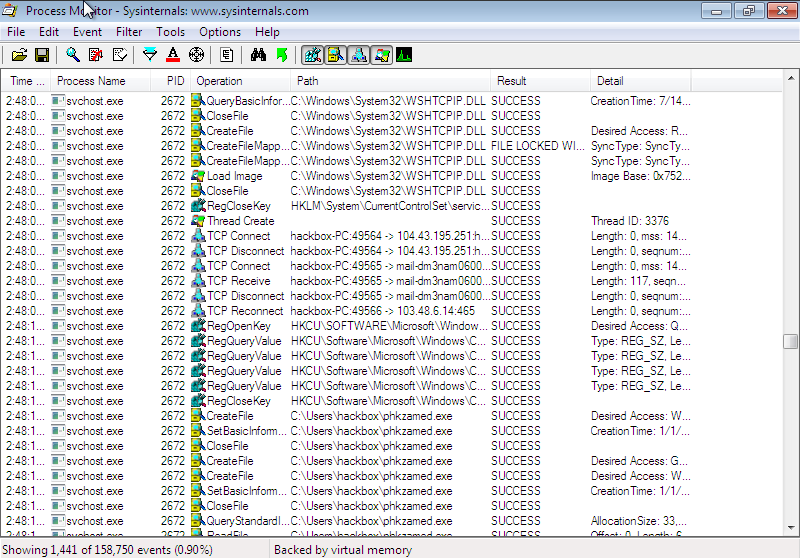Click the HKCU\SOFTWARE\Microsoft\Window... path cell
Screen dimensions: 800x558
click(390, 326)
